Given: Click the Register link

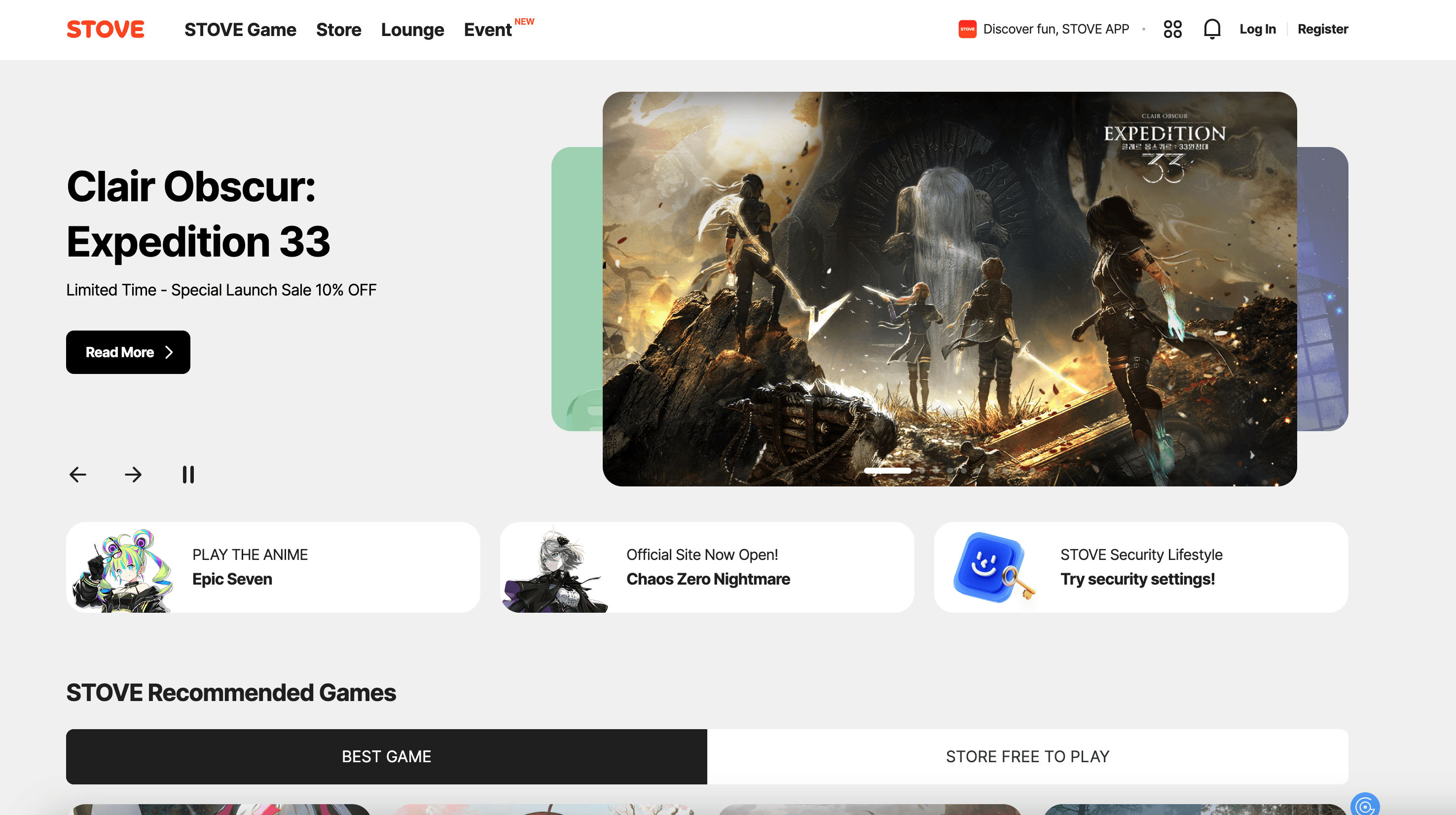Looking at the screenshot, I should pyautogui.click(x=1322, y=30).
